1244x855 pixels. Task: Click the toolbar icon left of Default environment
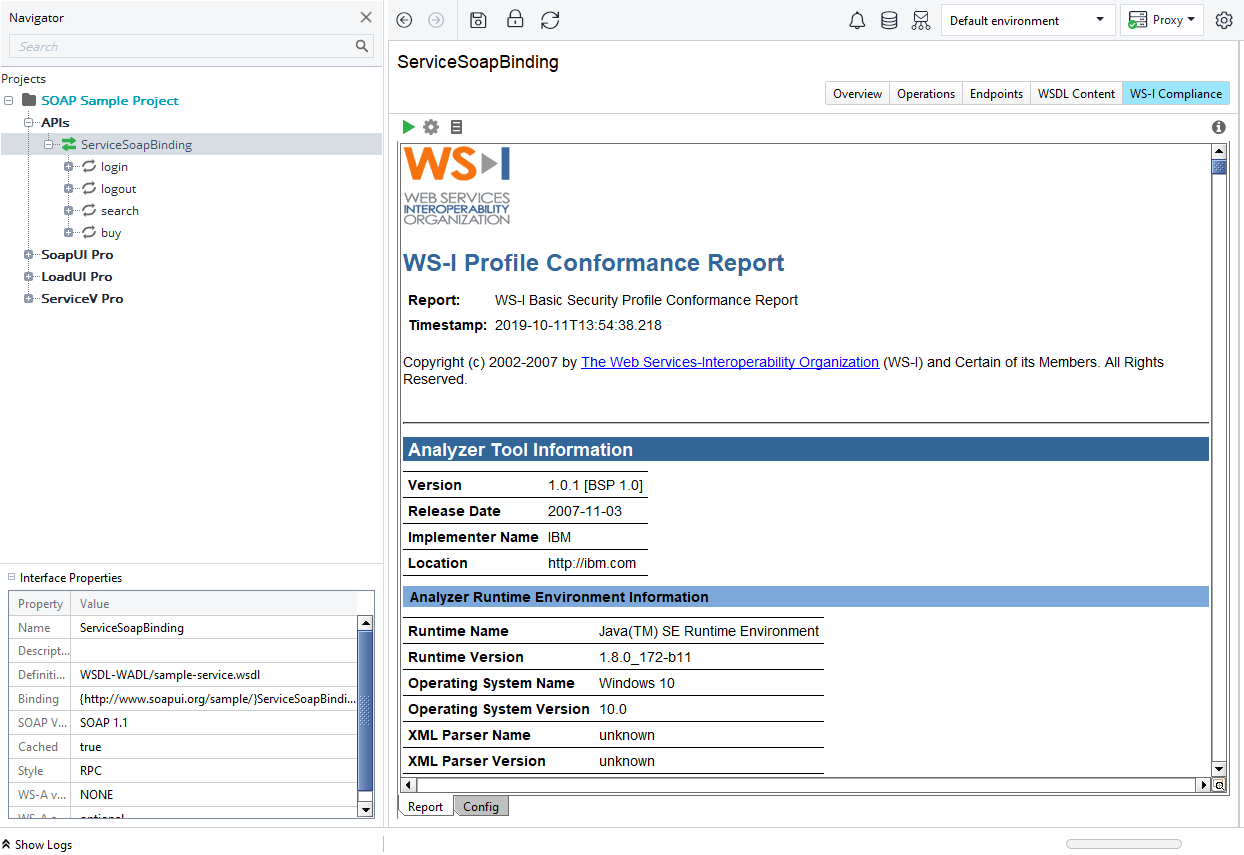pos(921,20)
